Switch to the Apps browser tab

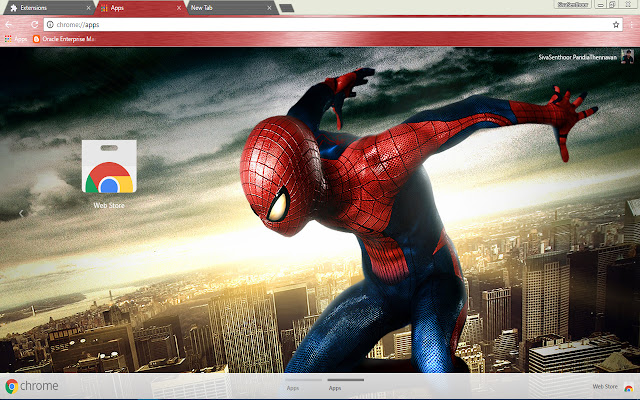pyautogui.click(x=141, y=8)
